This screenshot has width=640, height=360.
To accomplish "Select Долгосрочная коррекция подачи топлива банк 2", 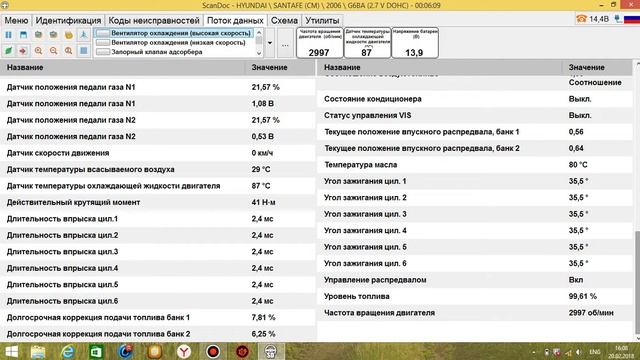I will [158, 334].
